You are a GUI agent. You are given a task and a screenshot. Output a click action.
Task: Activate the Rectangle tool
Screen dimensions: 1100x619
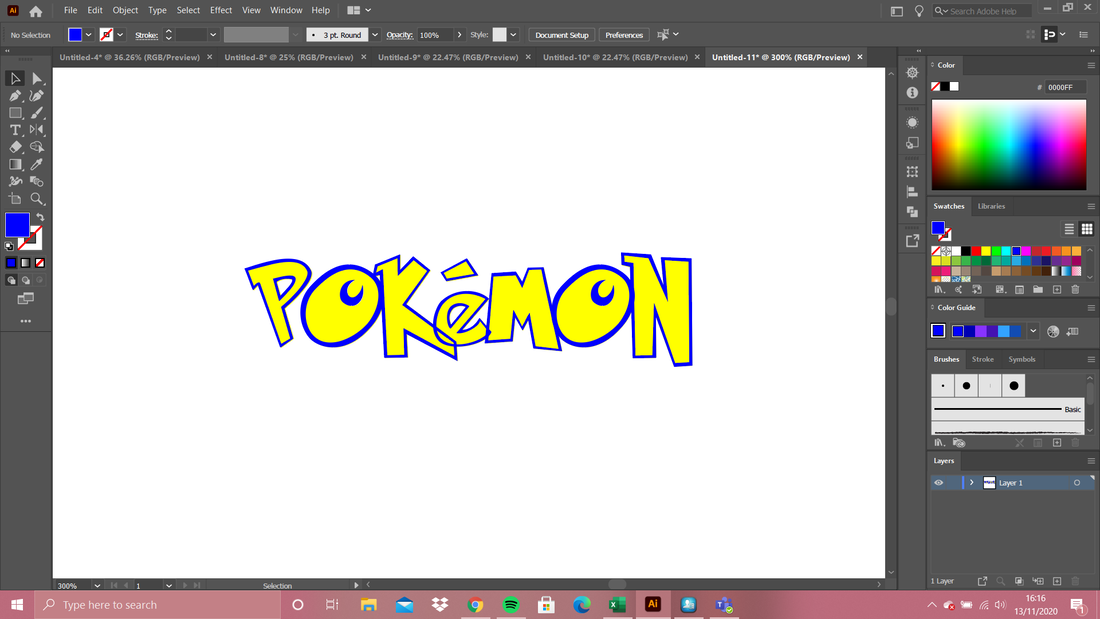[15, 113]
